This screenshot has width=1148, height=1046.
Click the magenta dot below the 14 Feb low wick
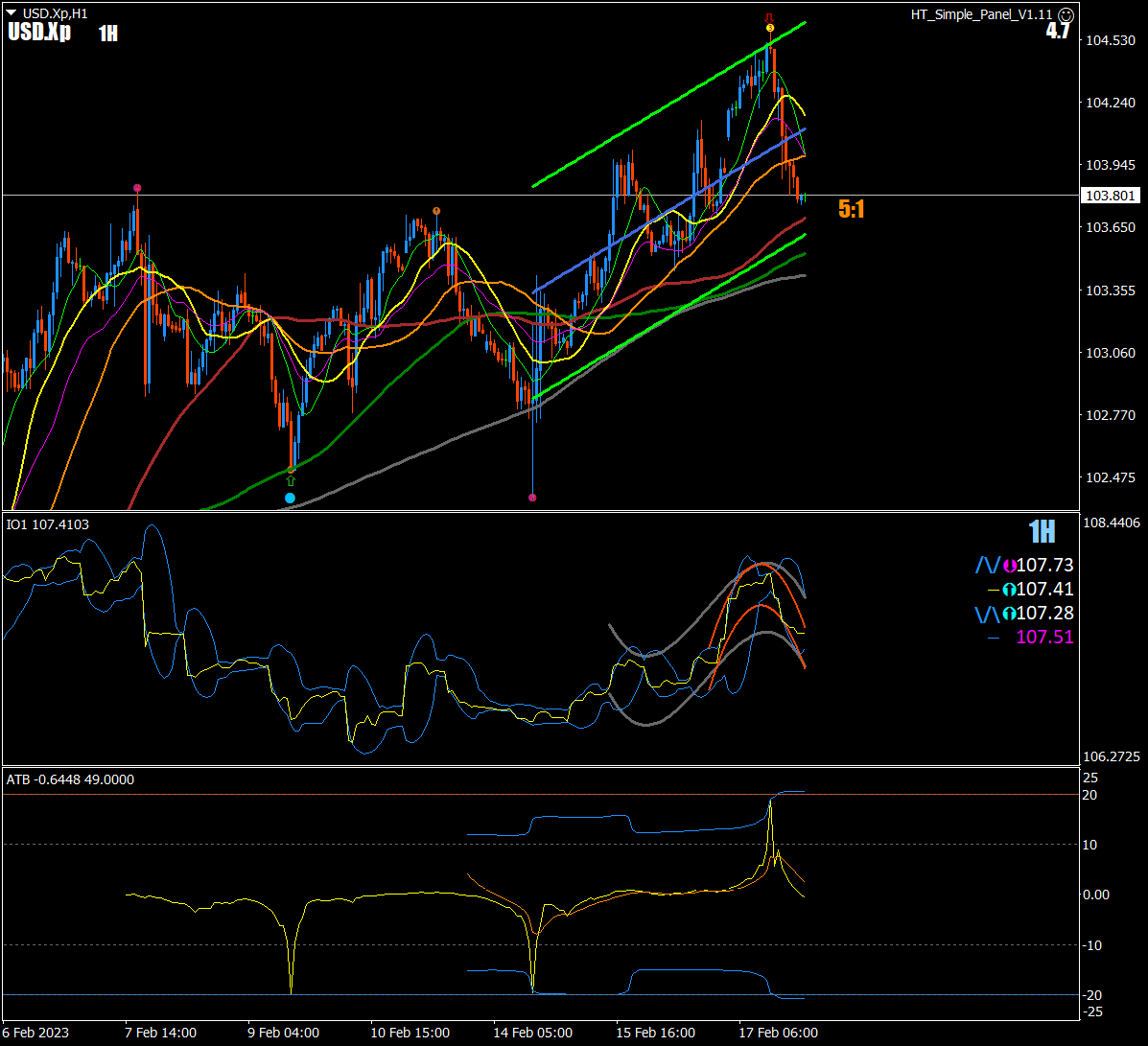532,498
